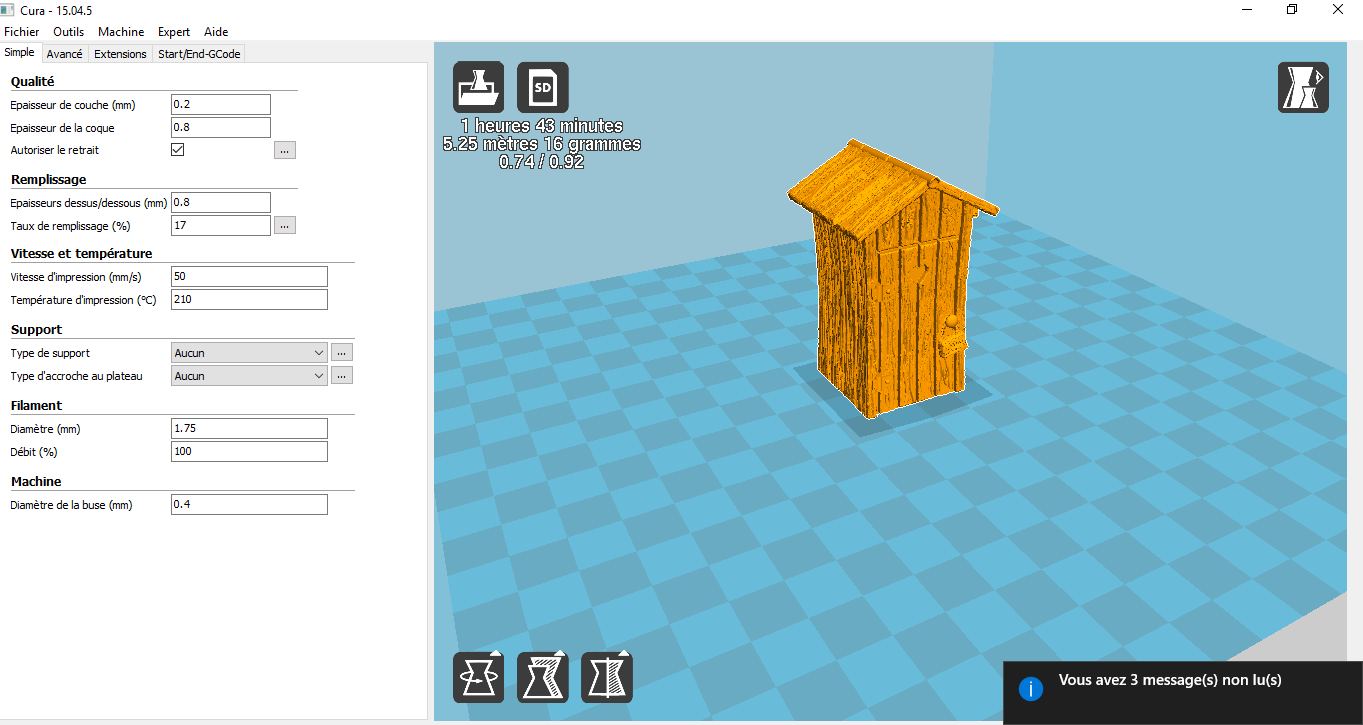This screenshot has width=1363, height=725.
Task: Click the Qualité section heading
Action: point(33,81)
